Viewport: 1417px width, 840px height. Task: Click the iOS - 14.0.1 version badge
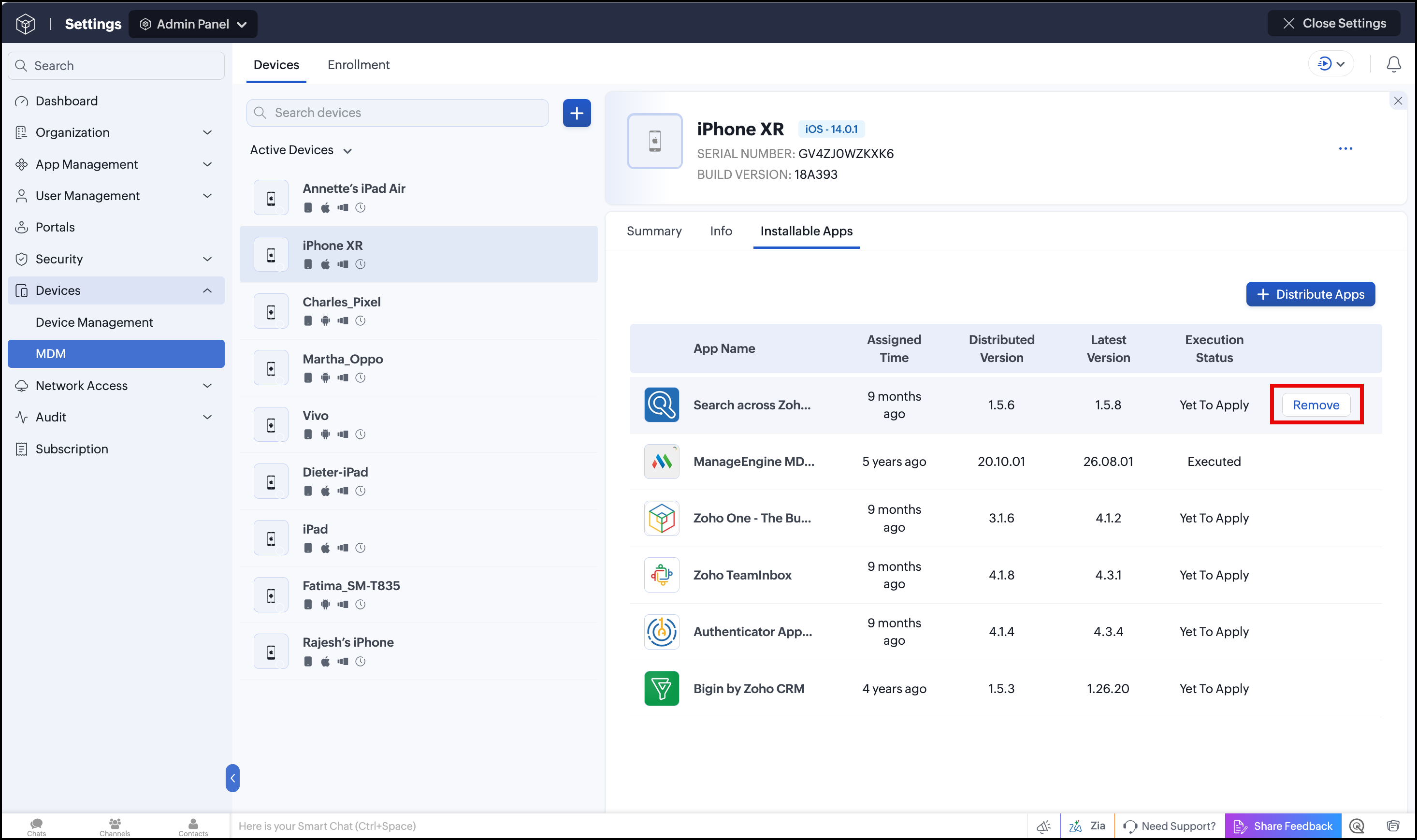(x=831, y=129)
